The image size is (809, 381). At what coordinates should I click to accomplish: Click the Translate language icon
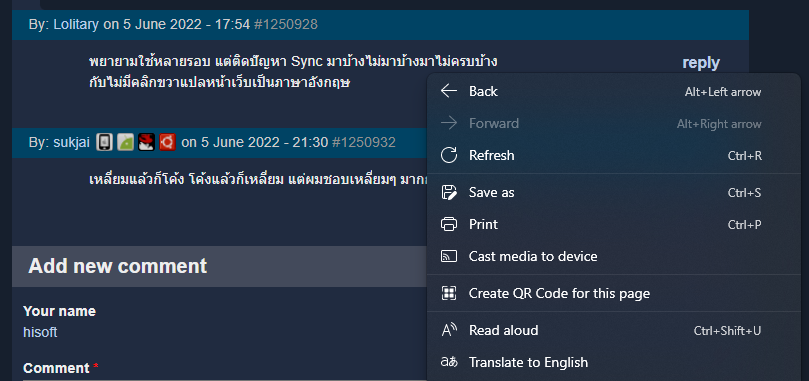pos(449,362)
